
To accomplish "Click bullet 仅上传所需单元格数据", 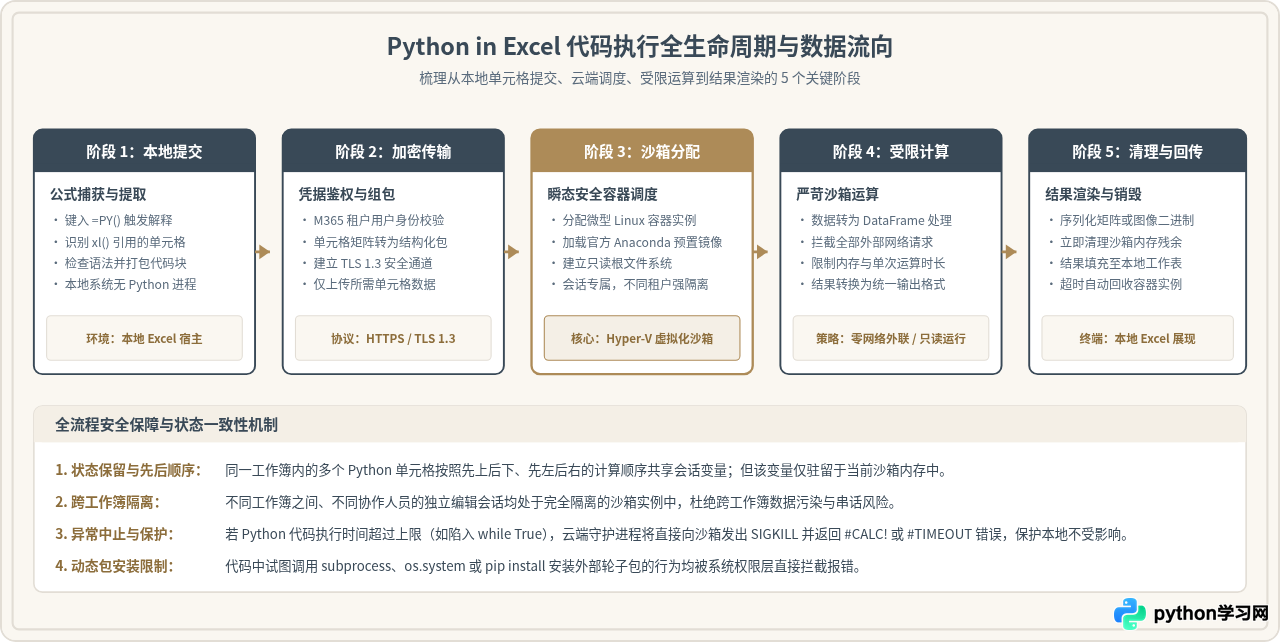I will point(374,284).
